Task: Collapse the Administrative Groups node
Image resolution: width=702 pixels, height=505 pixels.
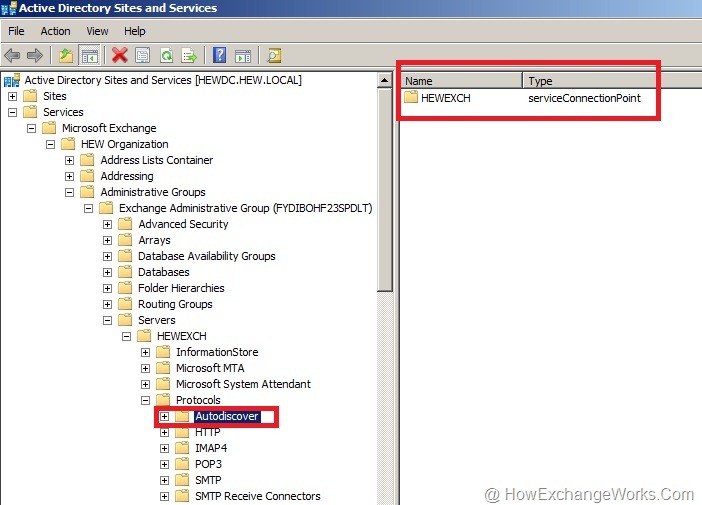Action: click(69, 192)
